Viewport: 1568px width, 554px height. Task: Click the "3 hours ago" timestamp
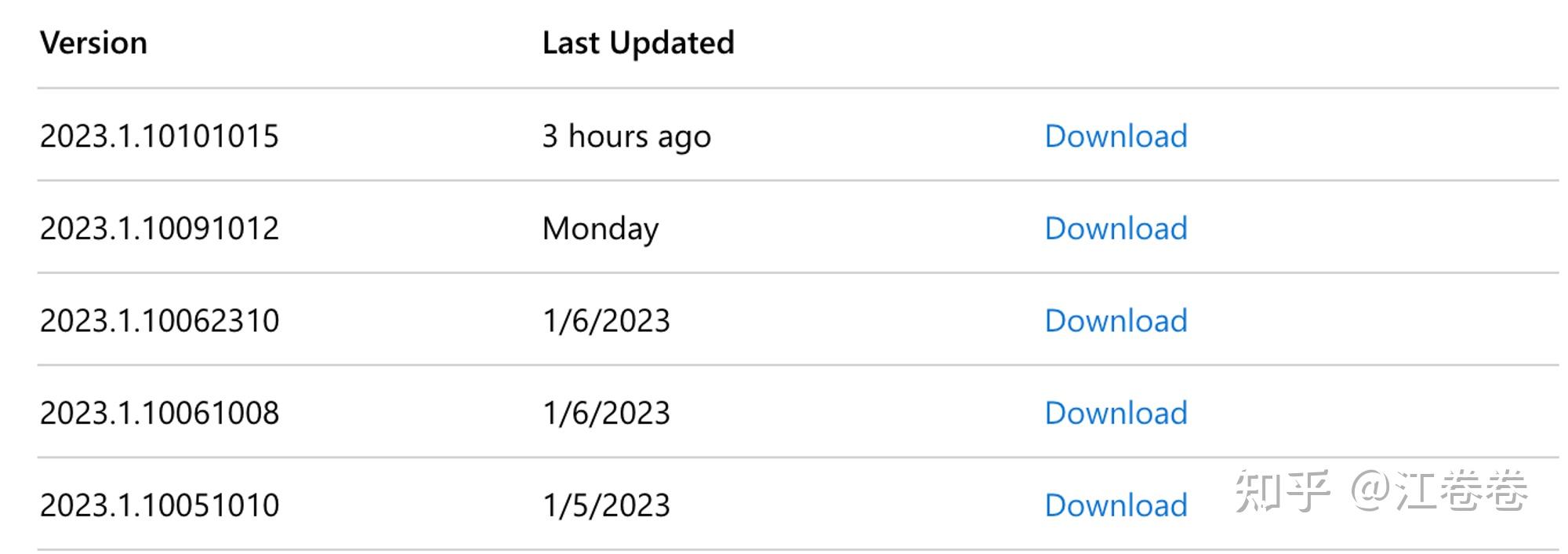pos(626,137)
